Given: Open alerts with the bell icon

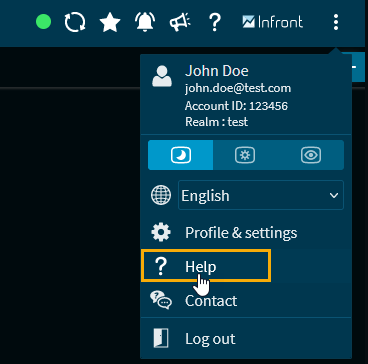Looking at the screenshot, I should [145, 22].
